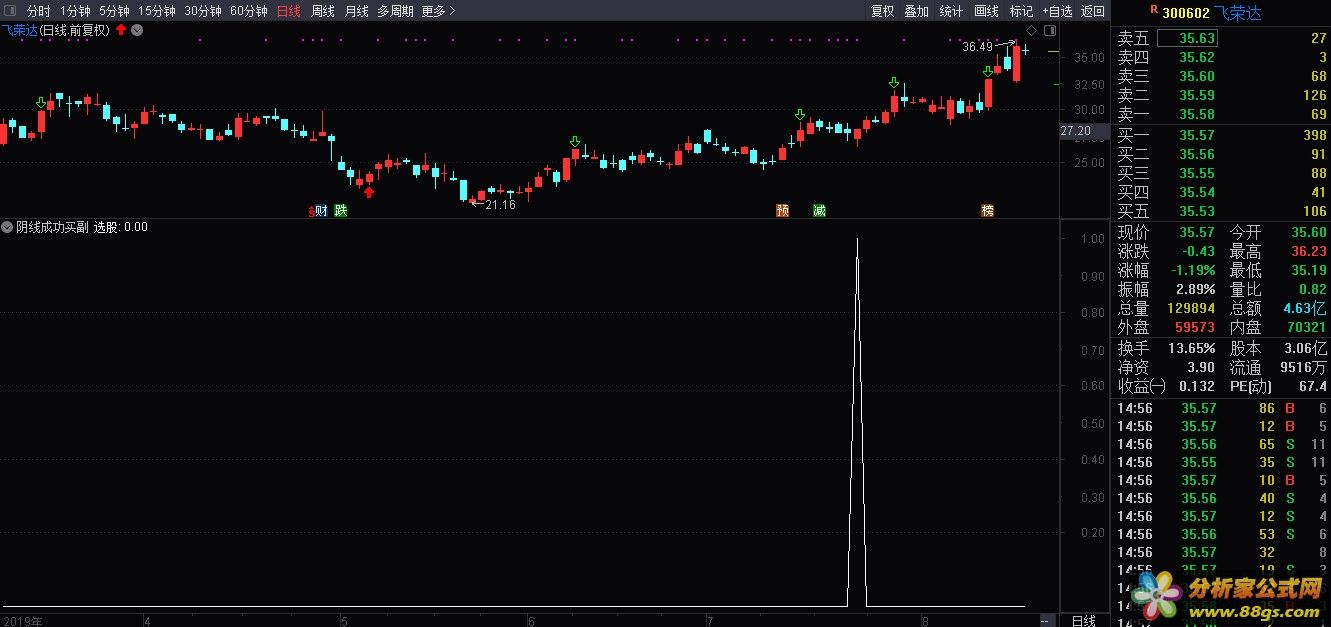
Task: Select the 5分钟 period tab
Action: [114, 11]
